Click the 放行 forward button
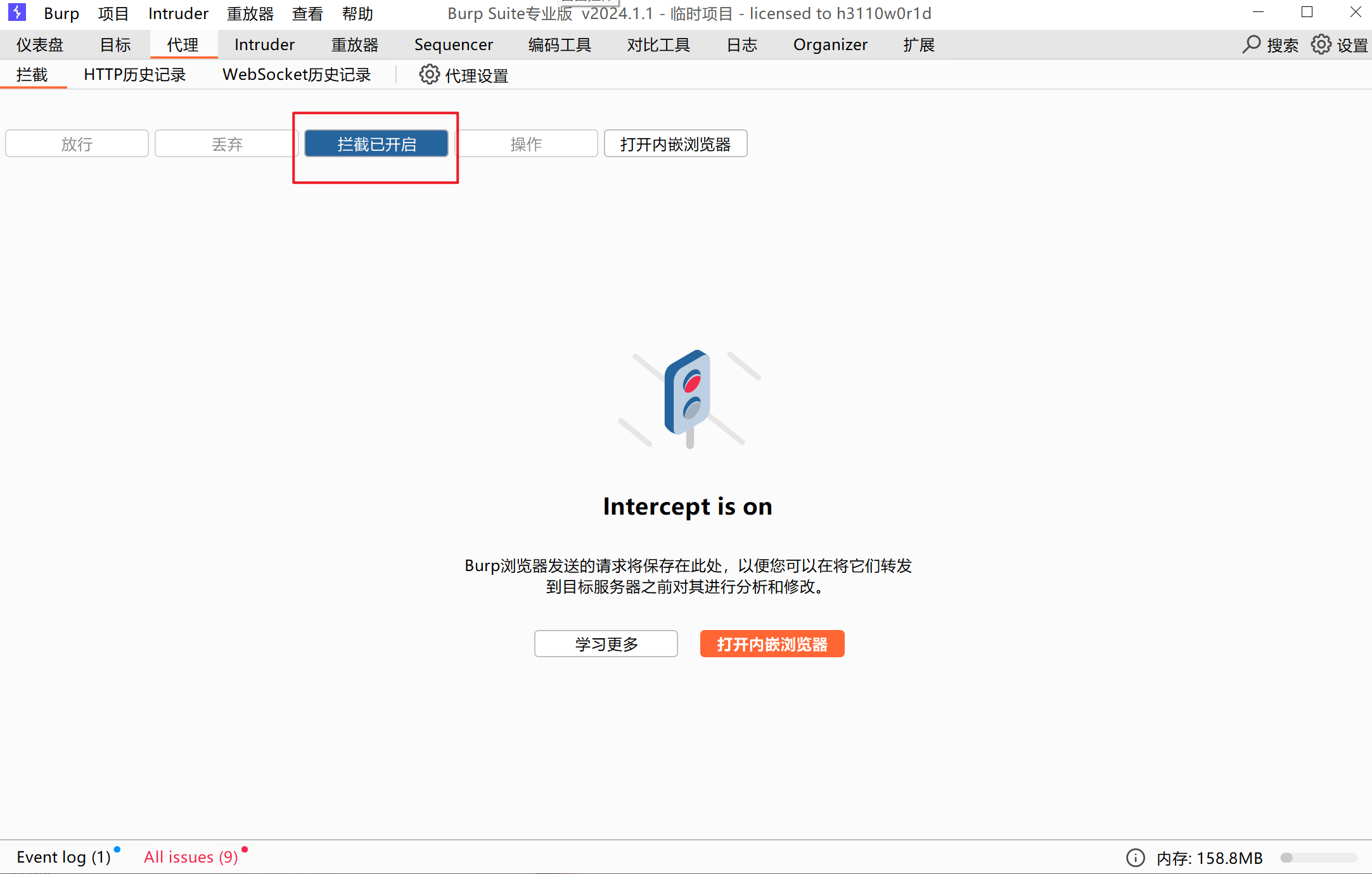1372x874 pixels. click(x=77, y=144)
